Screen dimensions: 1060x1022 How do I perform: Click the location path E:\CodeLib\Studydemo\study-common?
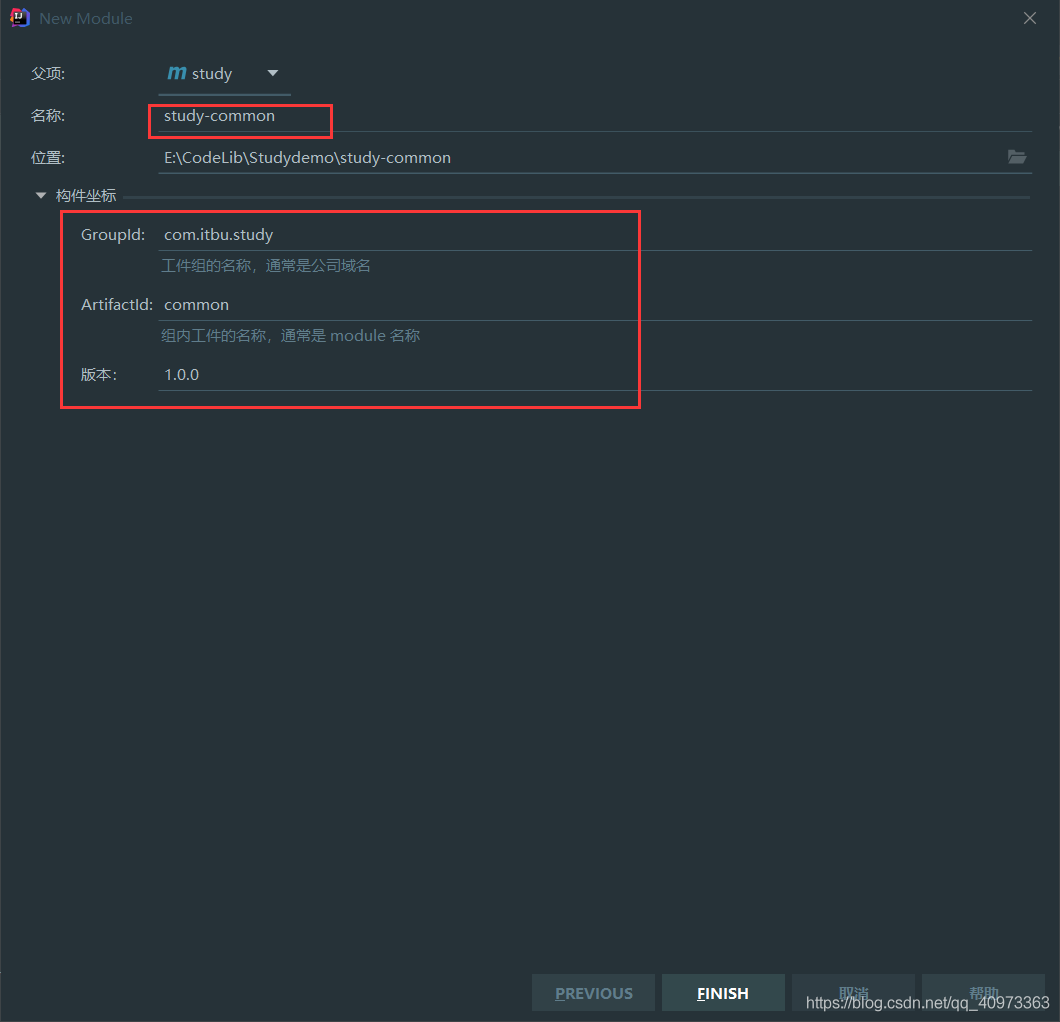307,157
